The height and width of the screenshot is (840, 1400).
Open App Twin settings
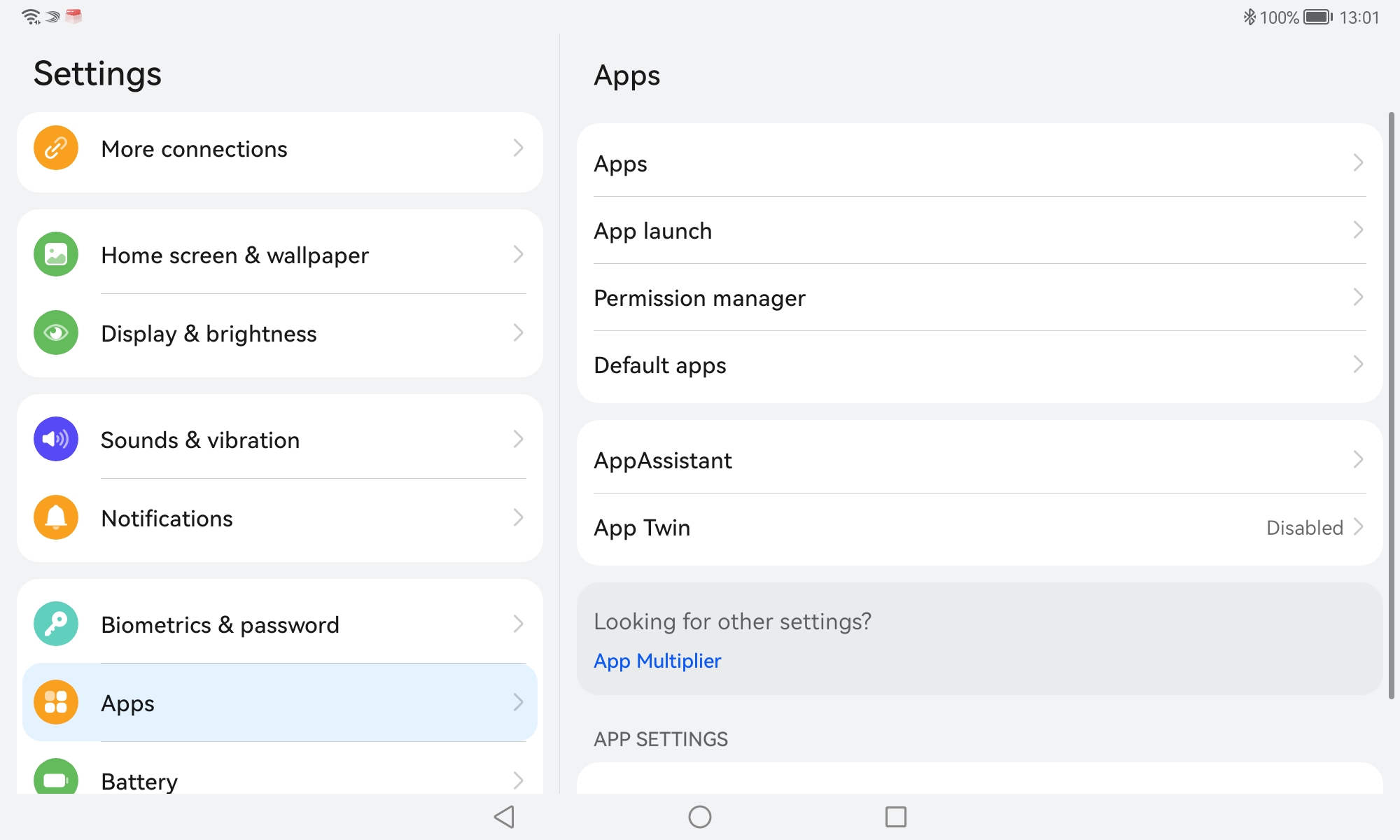[x=980, y=527]
